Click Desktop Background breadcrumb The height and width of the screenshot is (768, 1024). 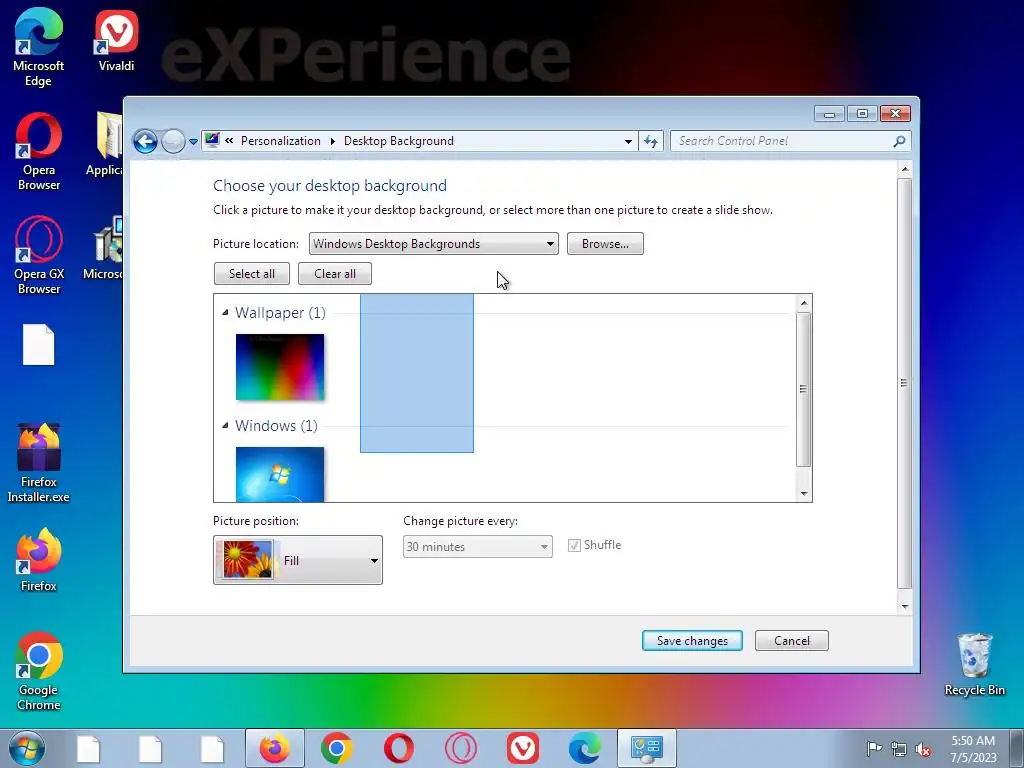pos(399,141)
